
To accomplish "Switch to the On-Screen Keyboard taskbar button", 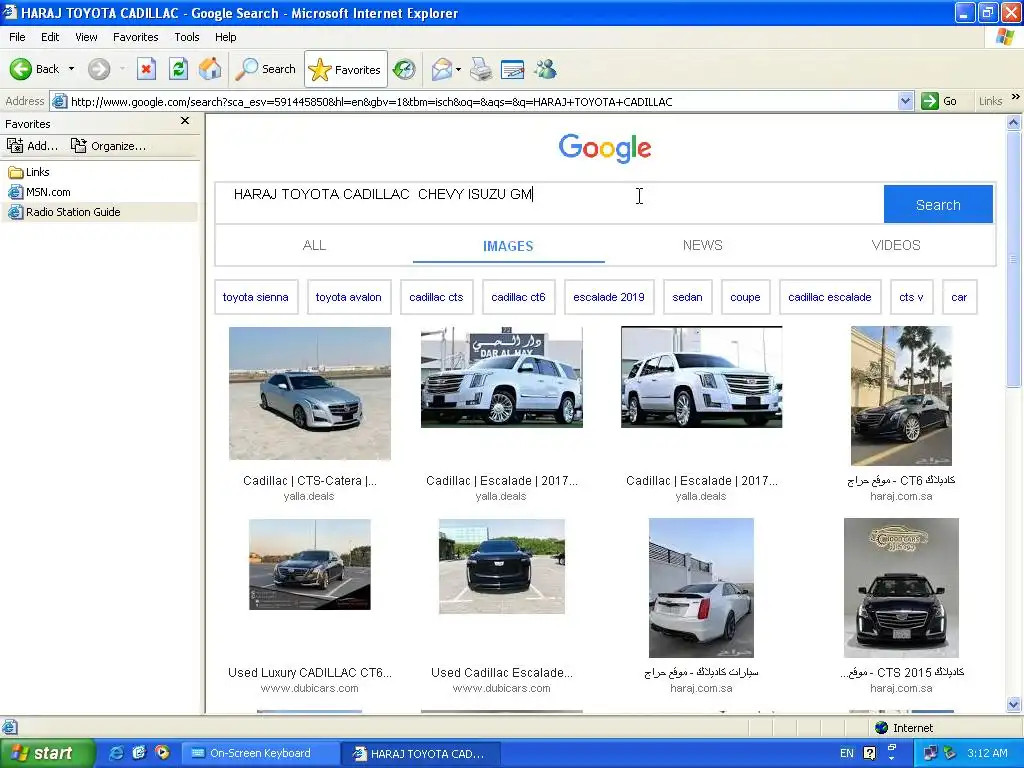I will point(261,754).
